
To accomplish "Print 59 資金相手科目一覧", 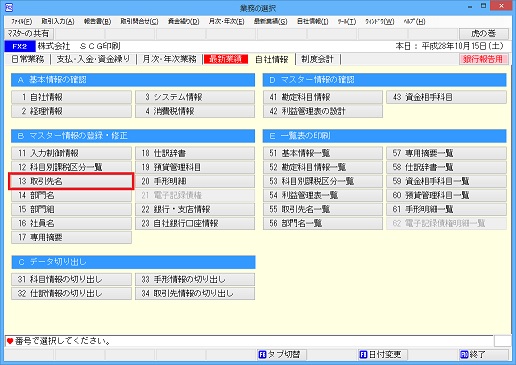I will (x=446, y=181).
